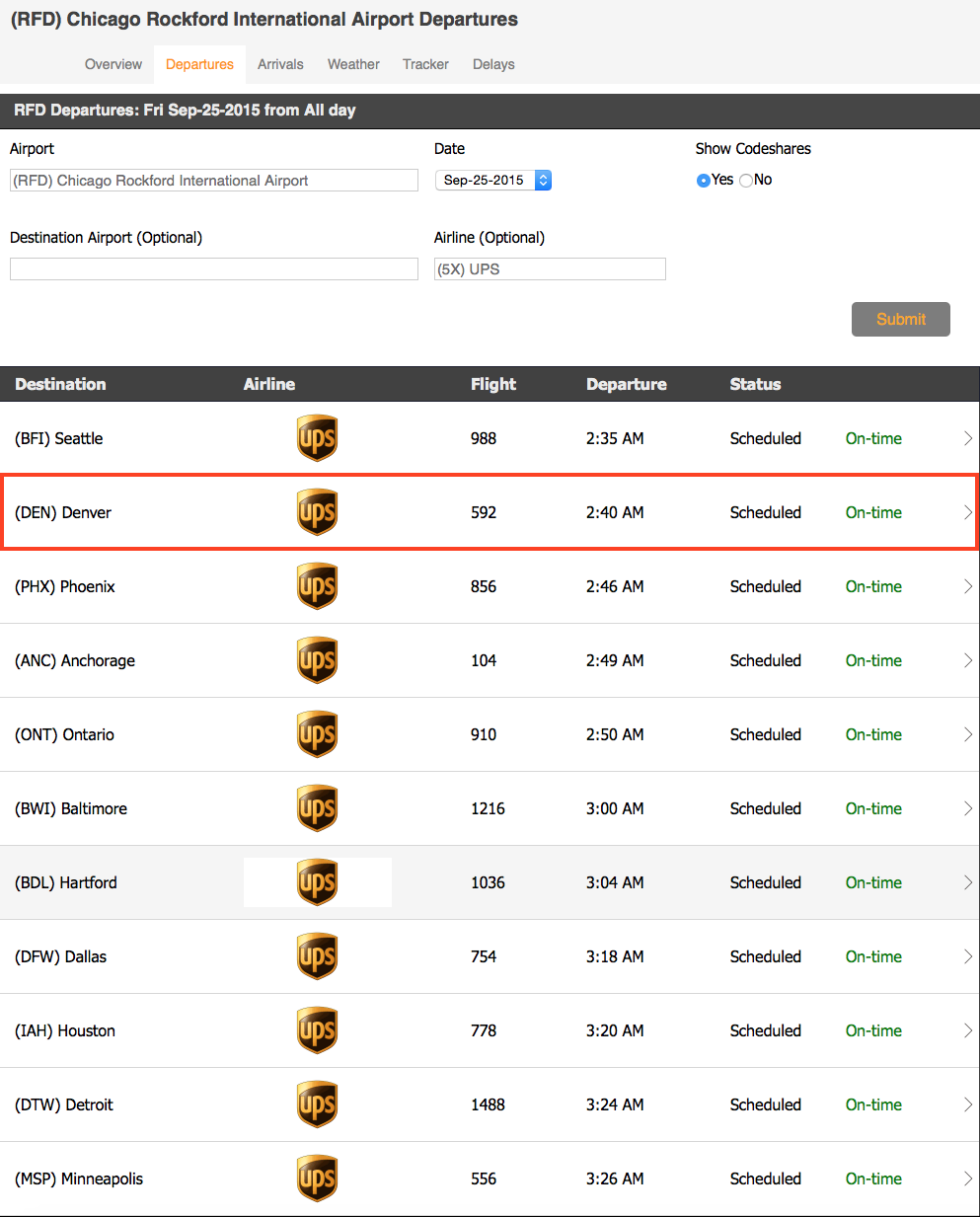Click Scheduled status for Houston flight
This screenshot has height=1217, width=980.
pyautogui.click(x=766, y=1030)
